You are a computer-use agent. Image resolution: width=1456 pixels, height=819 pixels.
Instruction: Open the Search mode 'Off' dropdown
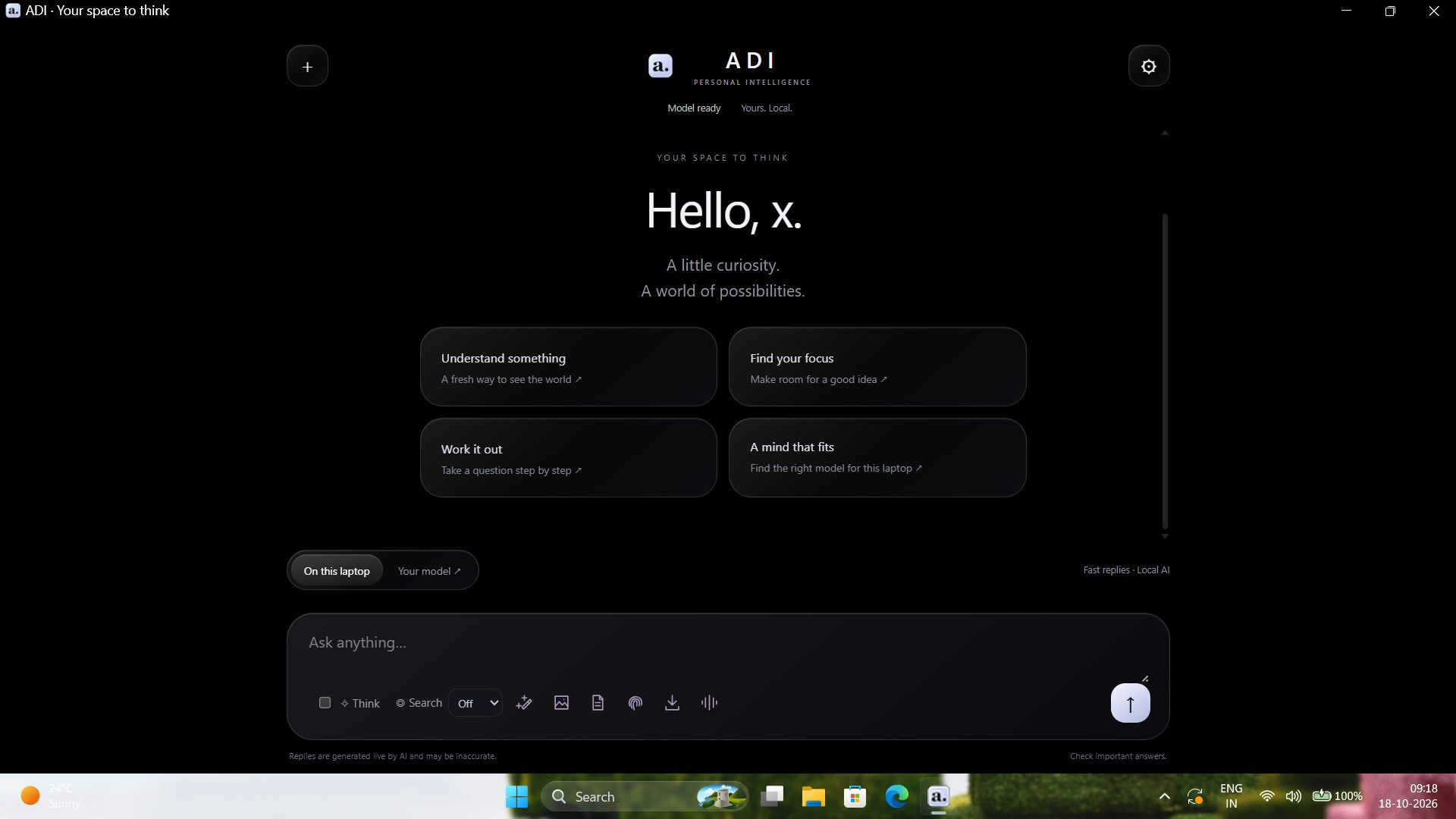475,703
